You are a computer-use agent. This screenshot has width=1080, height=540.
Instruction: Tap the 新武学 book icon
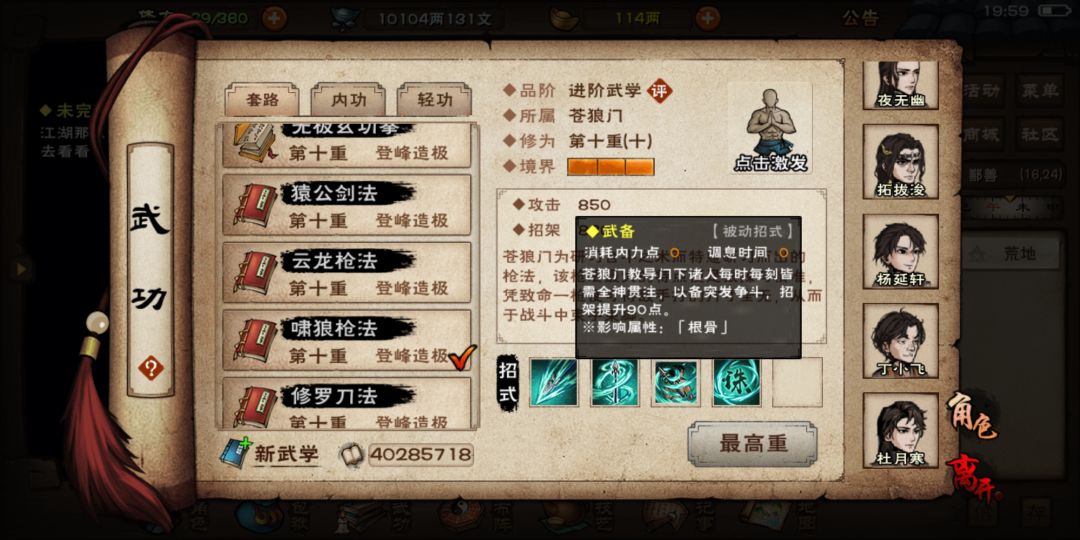[x=236, y=452]
